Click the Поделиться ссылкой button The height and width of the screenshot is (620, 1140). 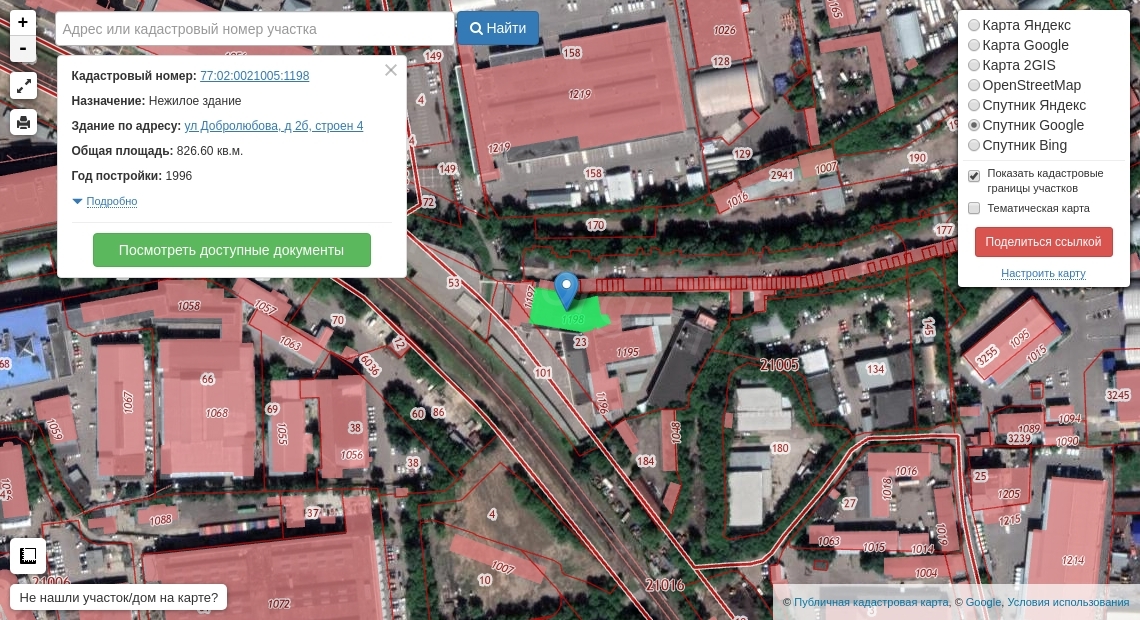point(1043,242)
